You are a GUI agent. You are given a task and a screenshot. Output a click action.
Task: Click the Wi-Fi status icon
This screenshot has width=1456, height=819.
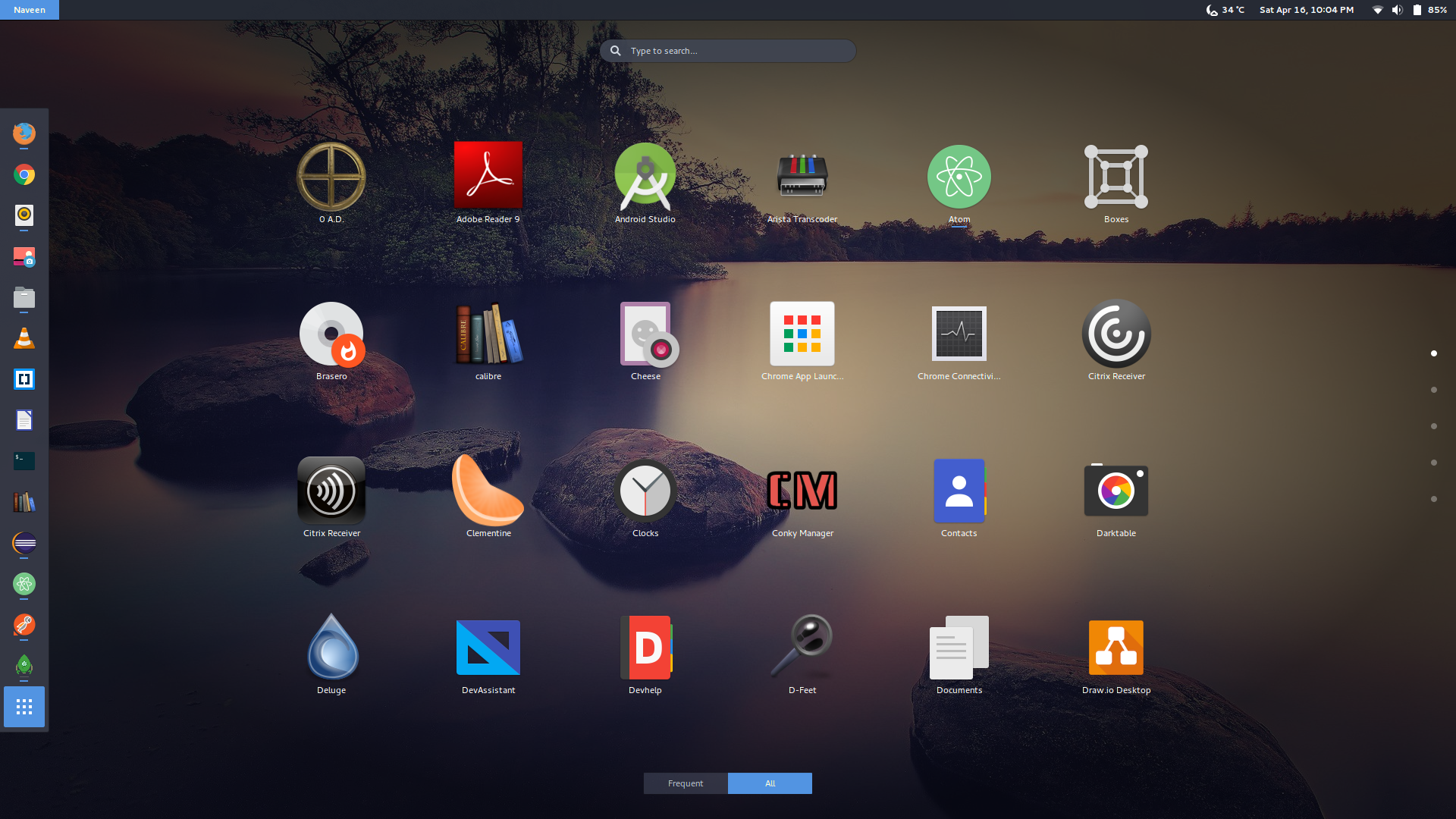1377,10
